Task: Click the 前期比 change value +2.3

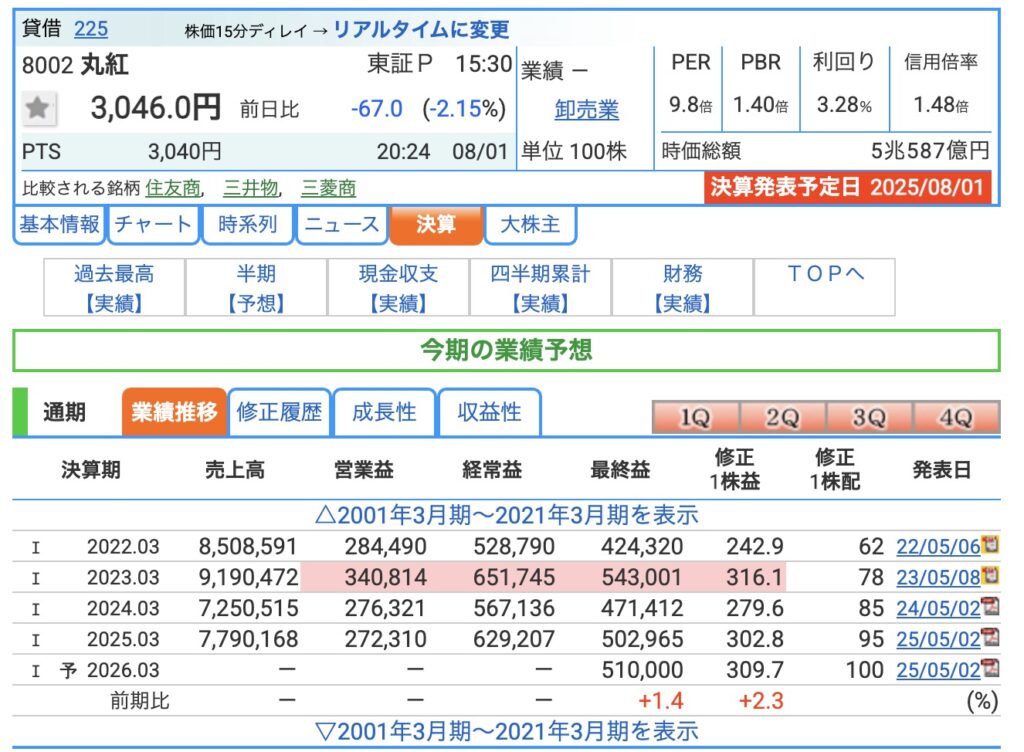Action: (761, 701)
